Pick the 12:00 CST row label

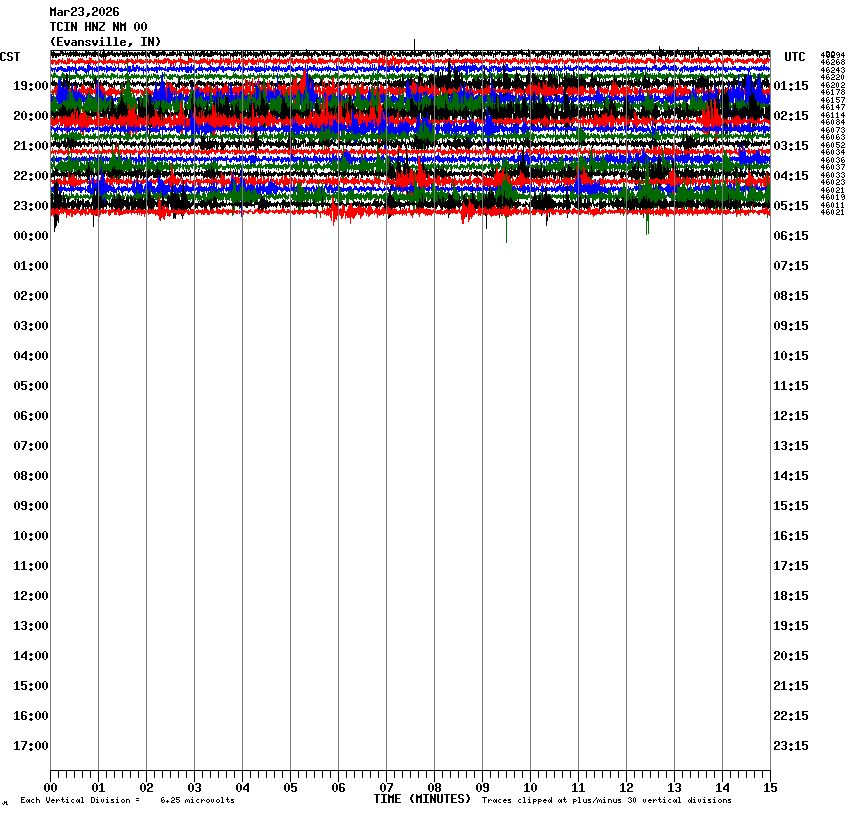click(31, 596)
